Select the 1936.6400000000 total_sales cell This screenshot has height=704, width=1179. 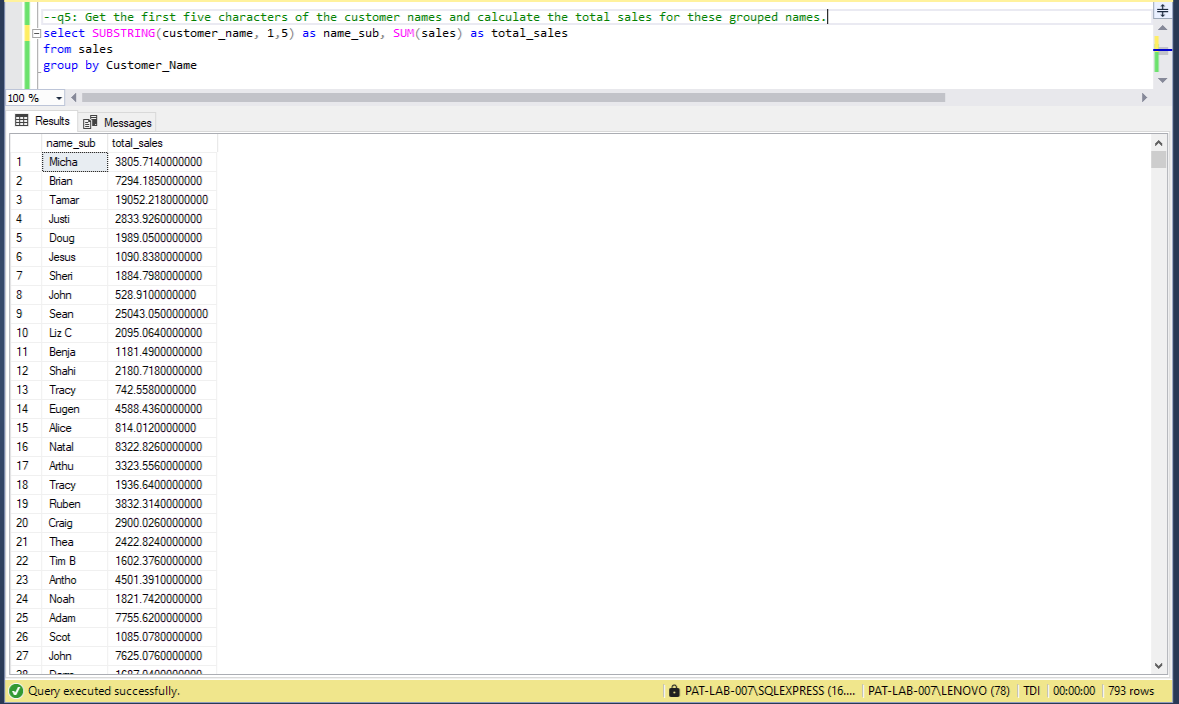162,485
